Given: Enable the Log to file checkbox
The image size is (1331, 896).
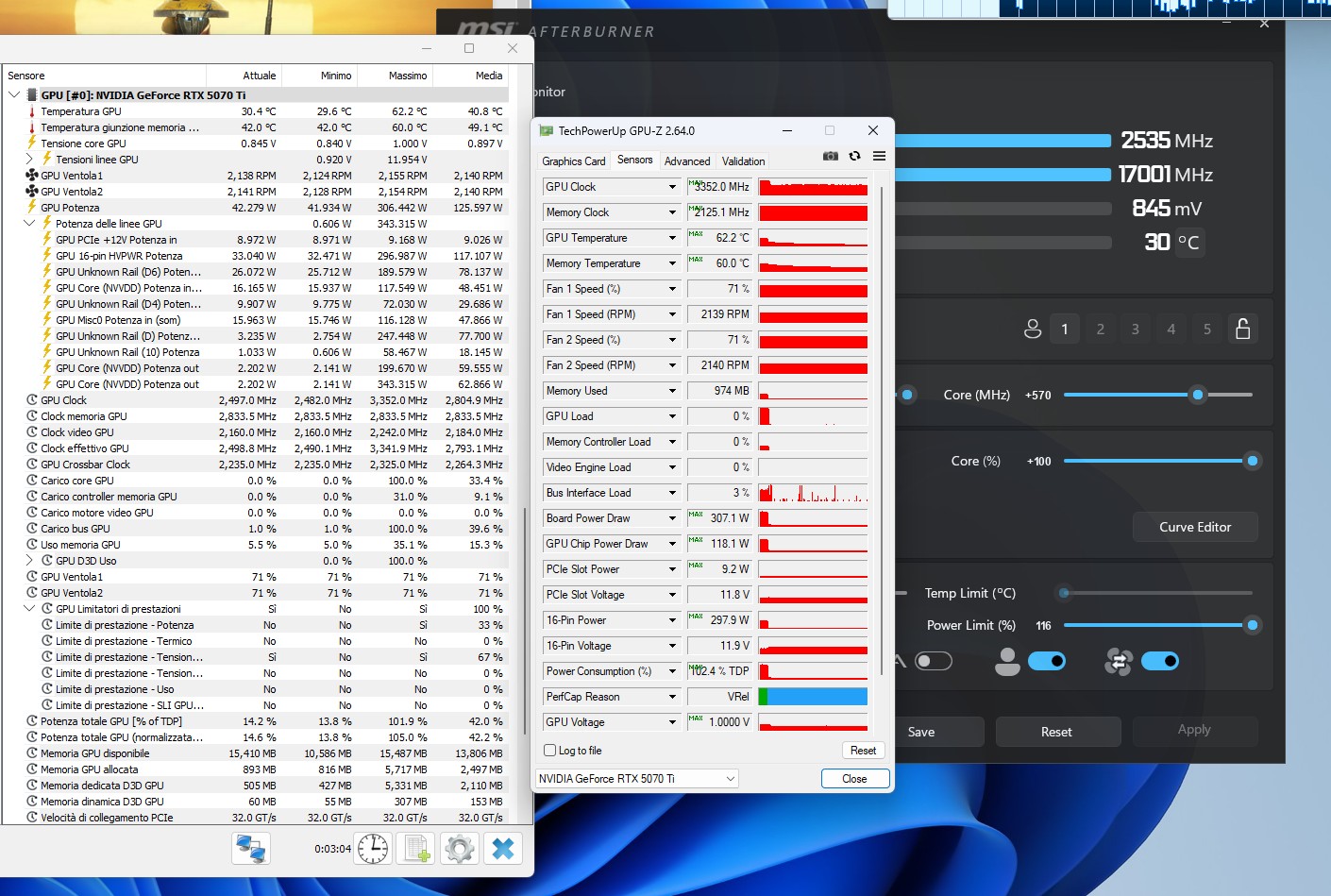Looking at the screenshot, I should pyautogui.click(x=550, y=751).
